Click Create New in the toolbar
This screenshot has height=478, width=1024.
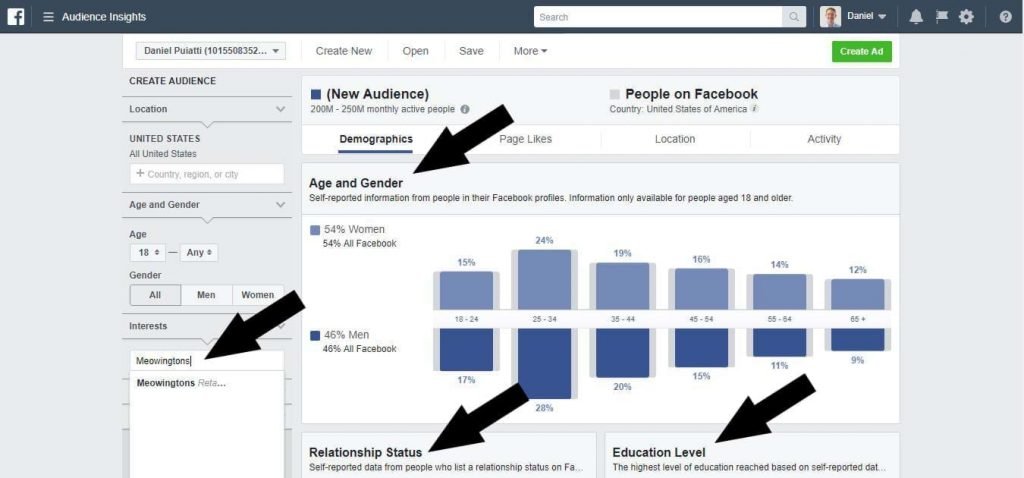point(344,51)
